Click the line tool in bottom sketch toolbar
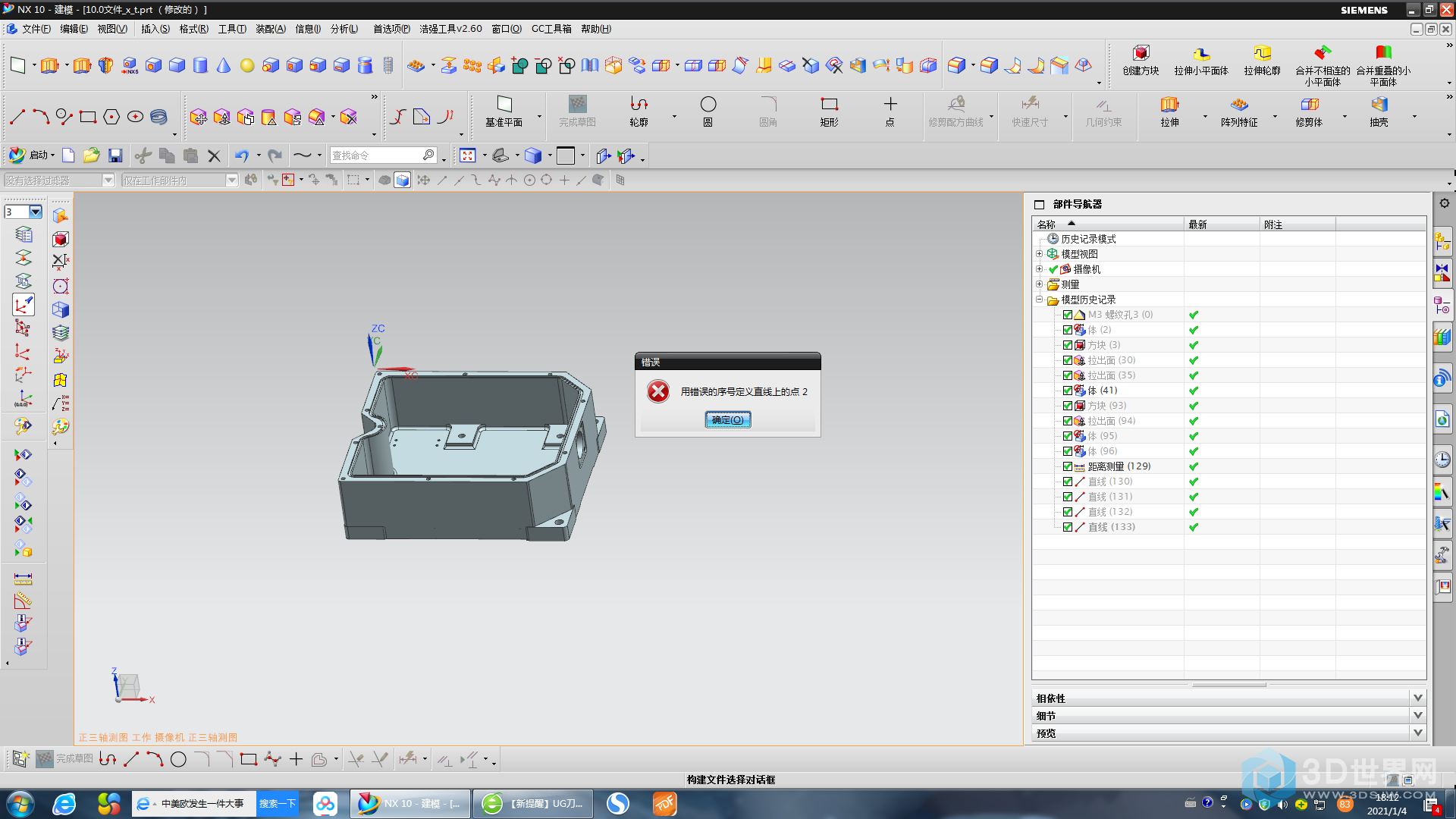1456x819 pixels. [x=131, y=759]
